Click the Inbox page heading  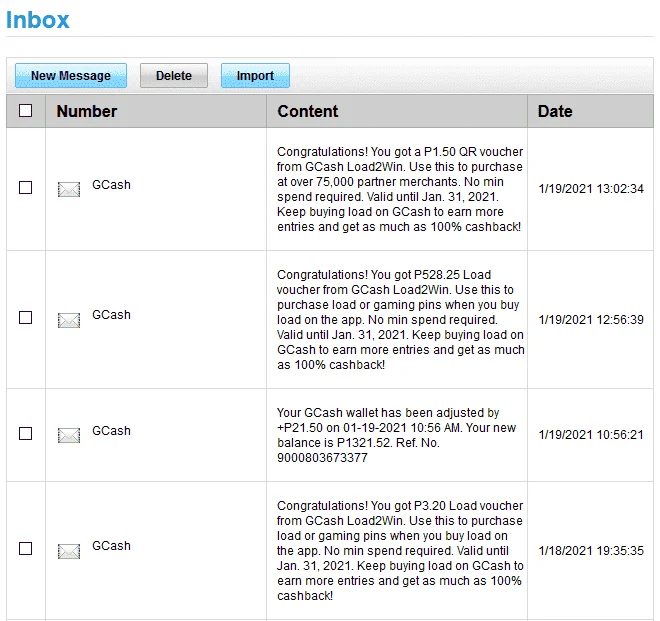[x=38, y=20]
